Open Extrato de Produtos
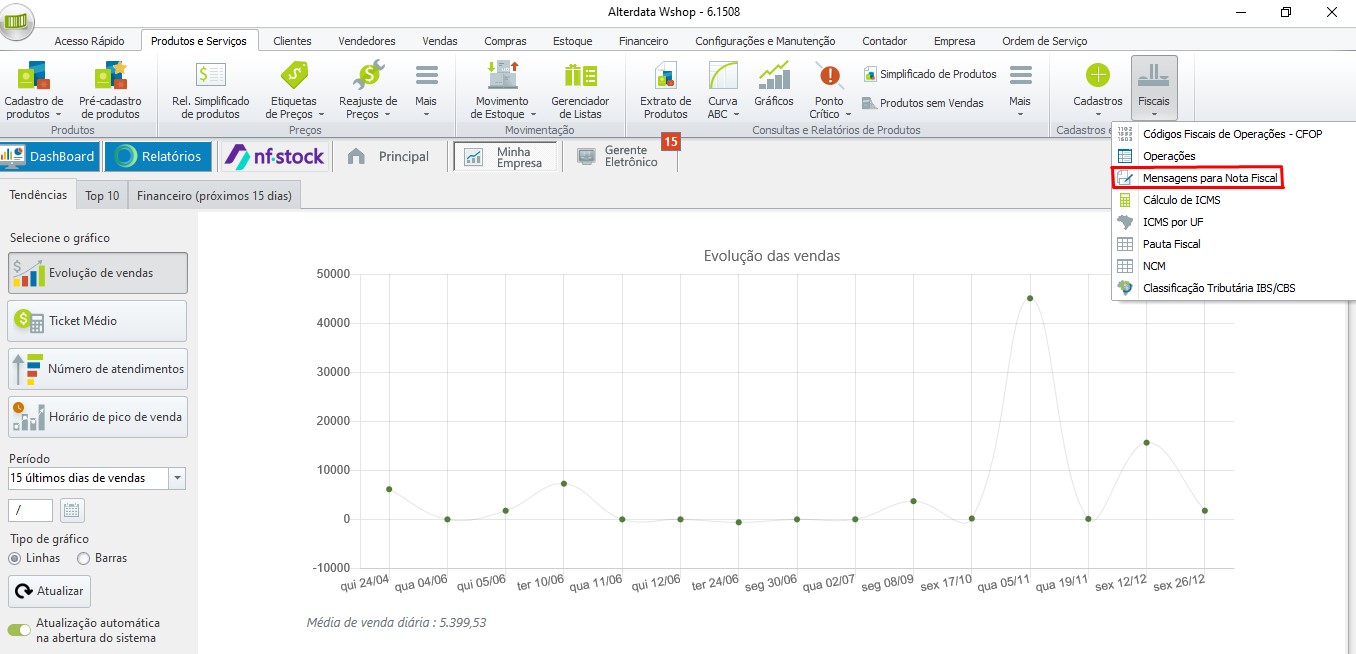Viewport: 1356px width, 654px height. [x=665, y=90]
